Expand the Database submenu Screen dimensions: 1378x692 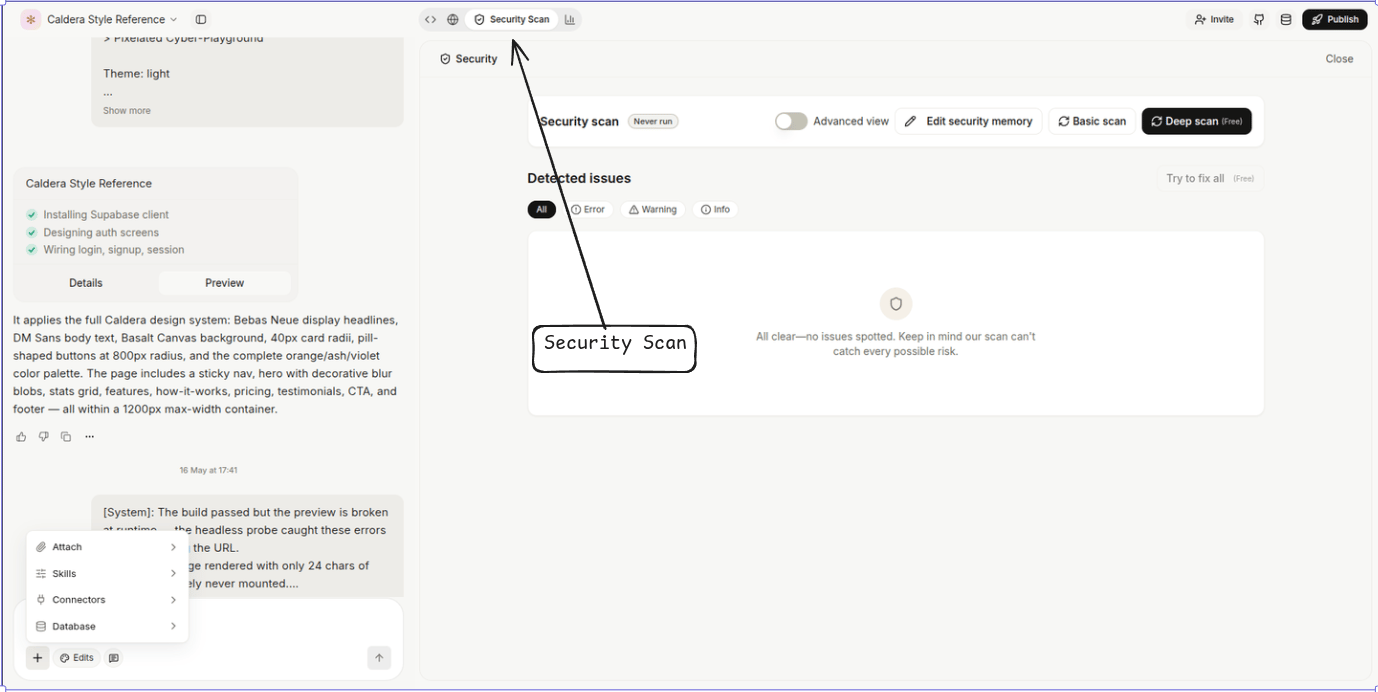(x=107, y=626)
